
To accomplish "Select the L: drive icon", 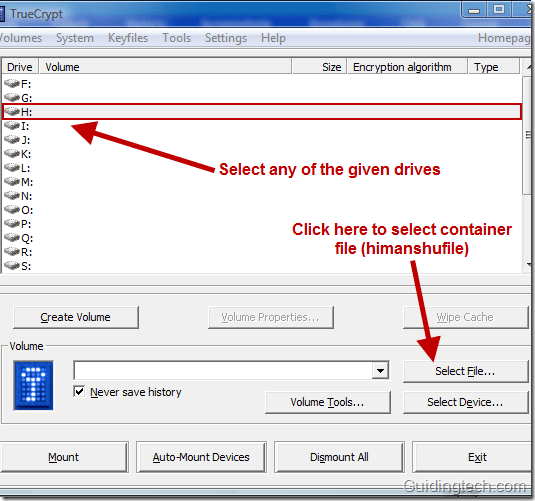I will point(12,168).
